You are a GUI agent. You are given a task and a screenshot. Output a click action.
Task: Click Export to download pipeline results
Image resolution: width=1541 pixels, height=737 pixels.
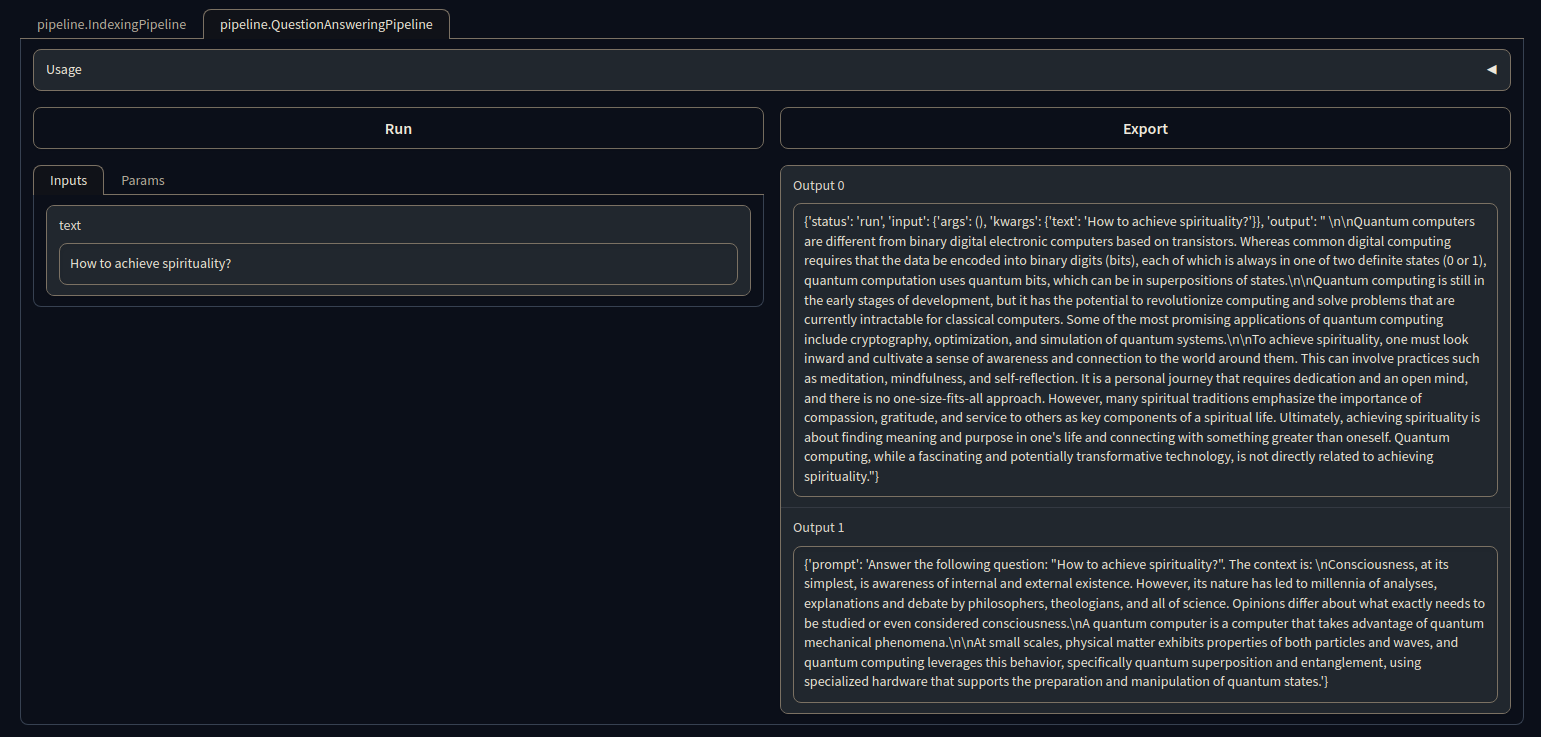click(x=1145, y=128)
